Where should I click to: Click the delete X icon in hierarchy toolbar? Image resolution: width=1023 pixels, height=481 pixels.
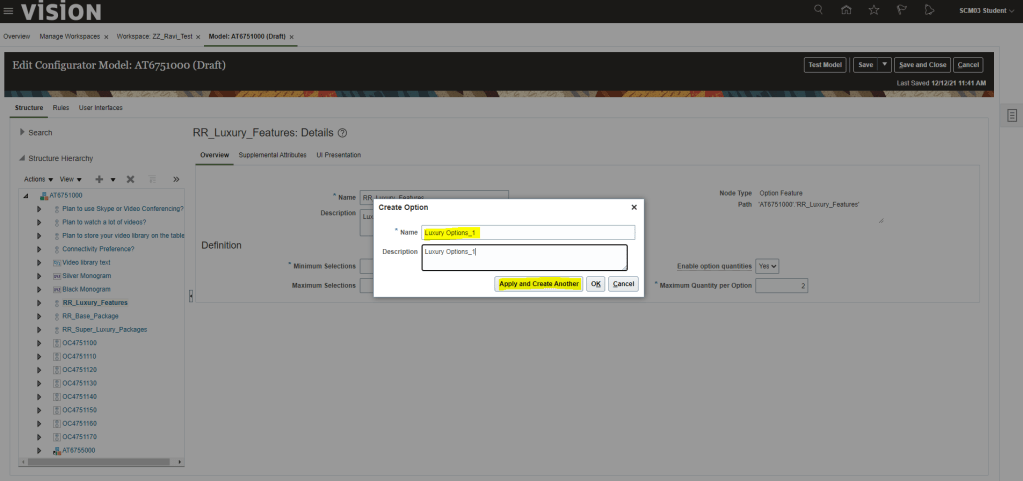[130, 179]
